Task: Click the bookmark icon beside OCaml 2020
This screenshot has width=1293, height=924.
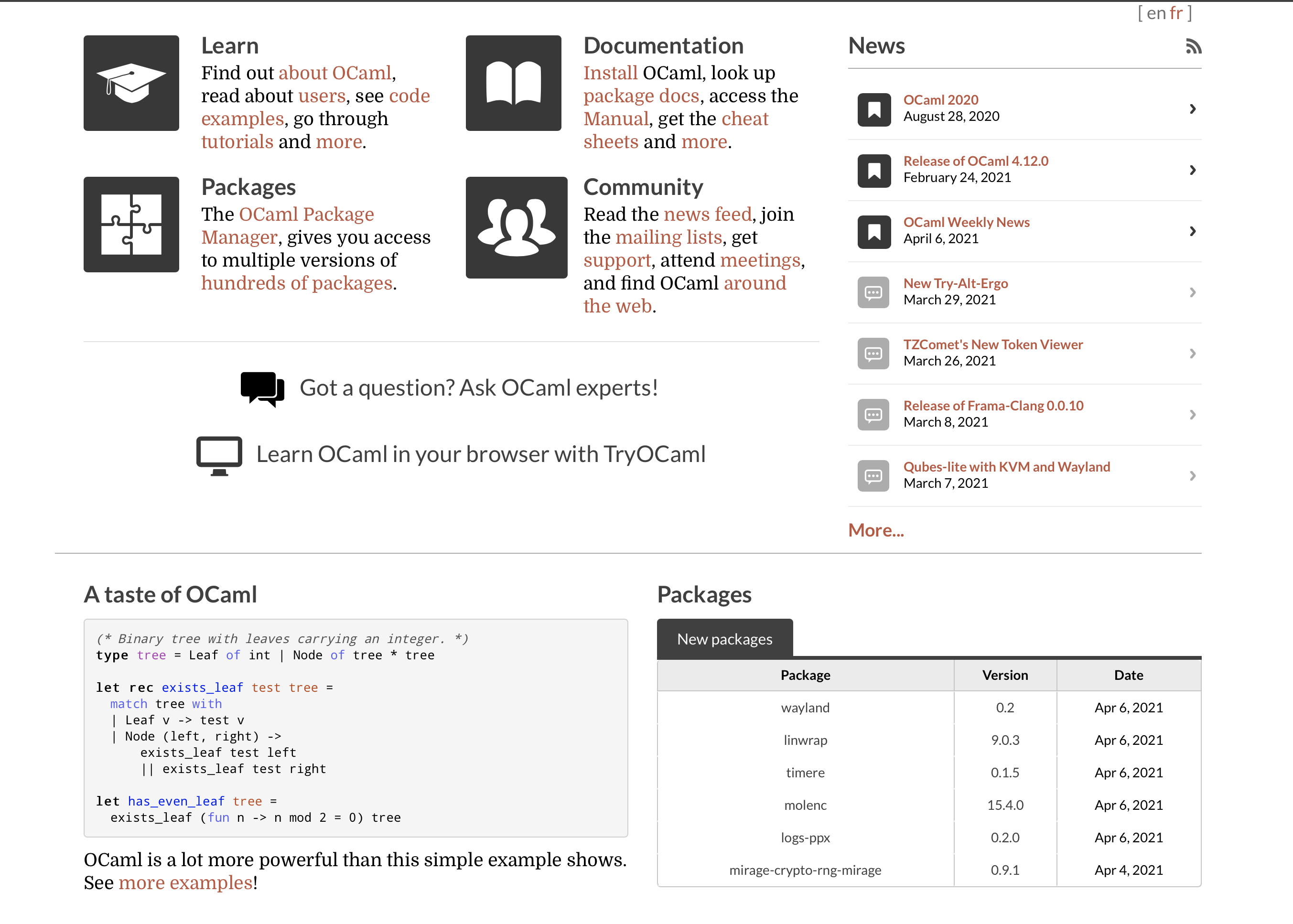Action: (x=874, y=109)
